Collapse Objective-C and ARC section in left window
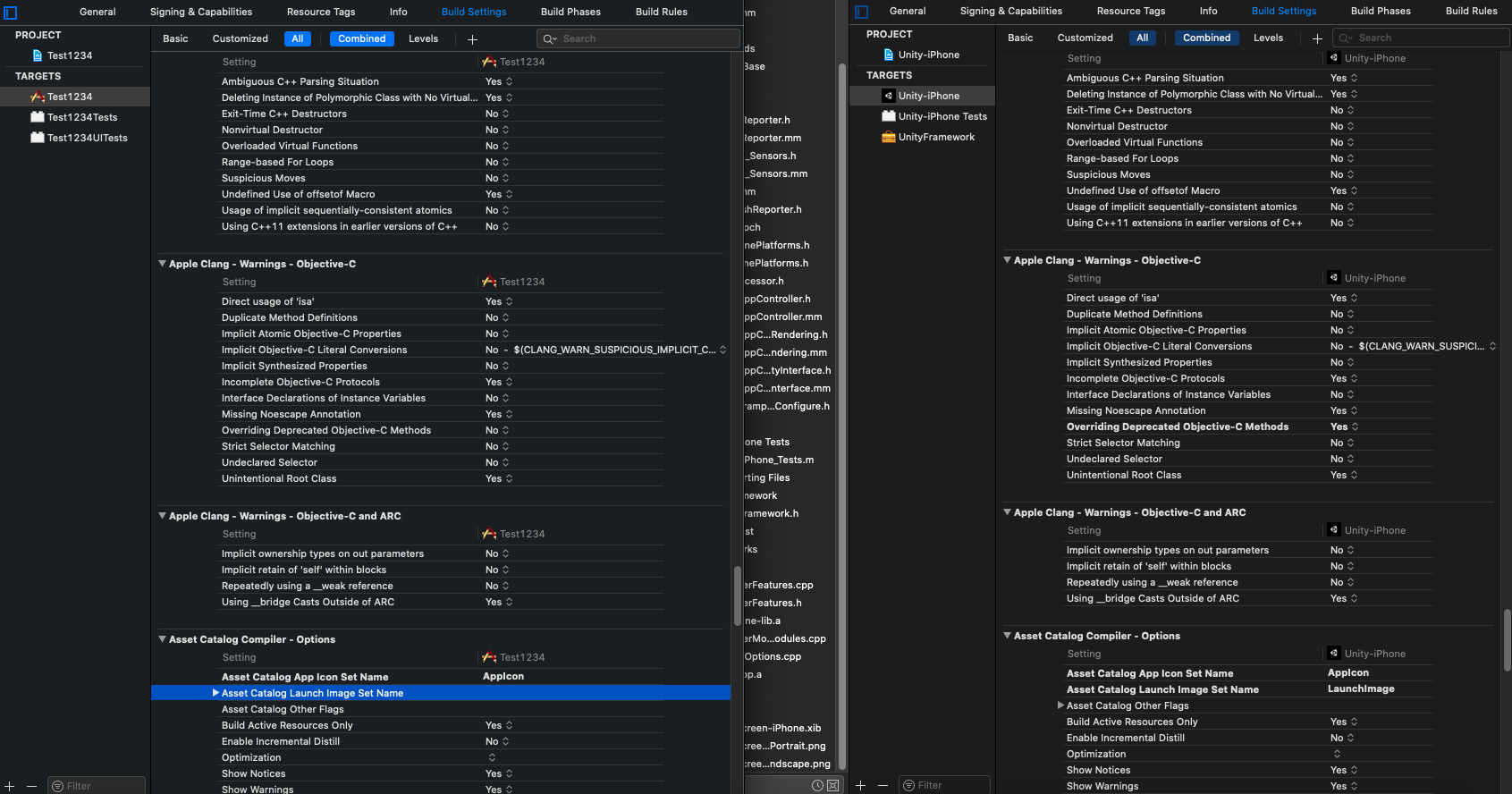This screenshot has height=794, width=1512. click(163, 516)
